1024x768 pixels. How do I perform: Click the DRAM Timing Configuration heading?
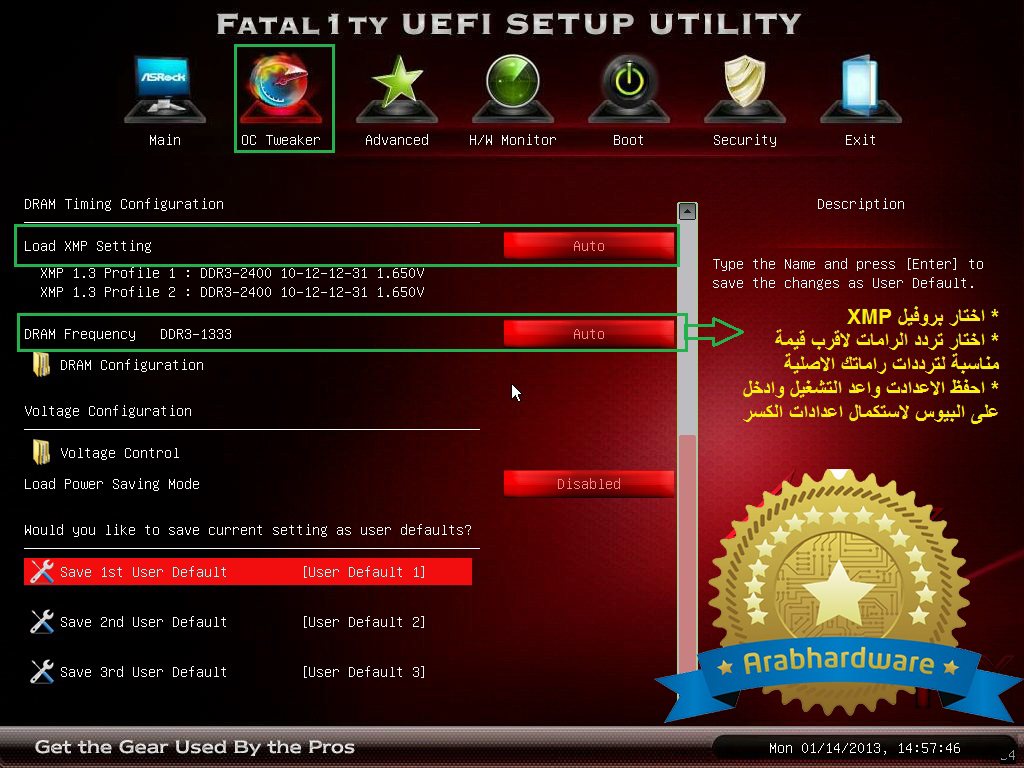[124, 204]
